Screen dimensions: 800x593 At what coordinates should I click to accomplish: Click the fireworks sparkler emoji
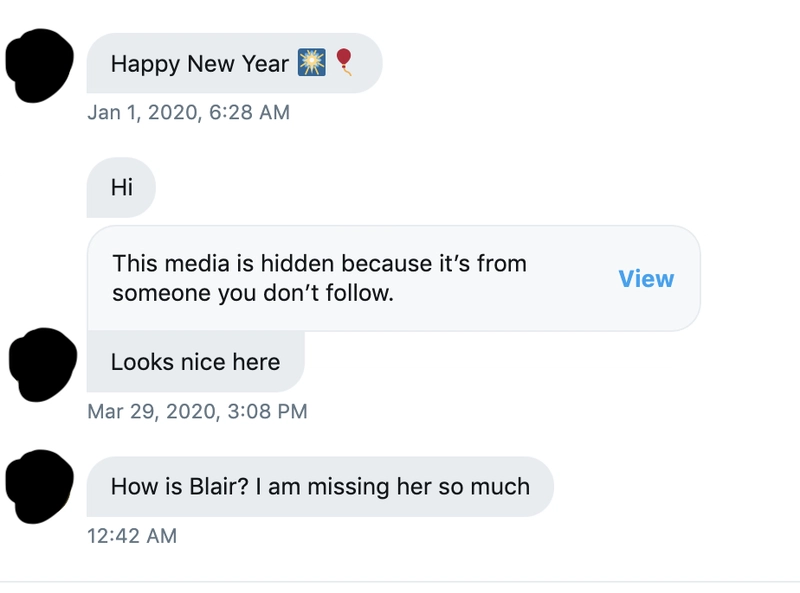(312, 62)
